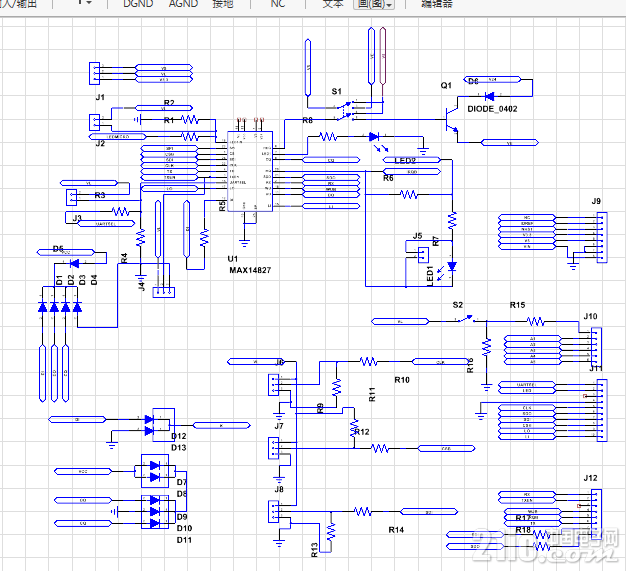
Task: Click the R4 designator label
Action: tap(124, 258)
